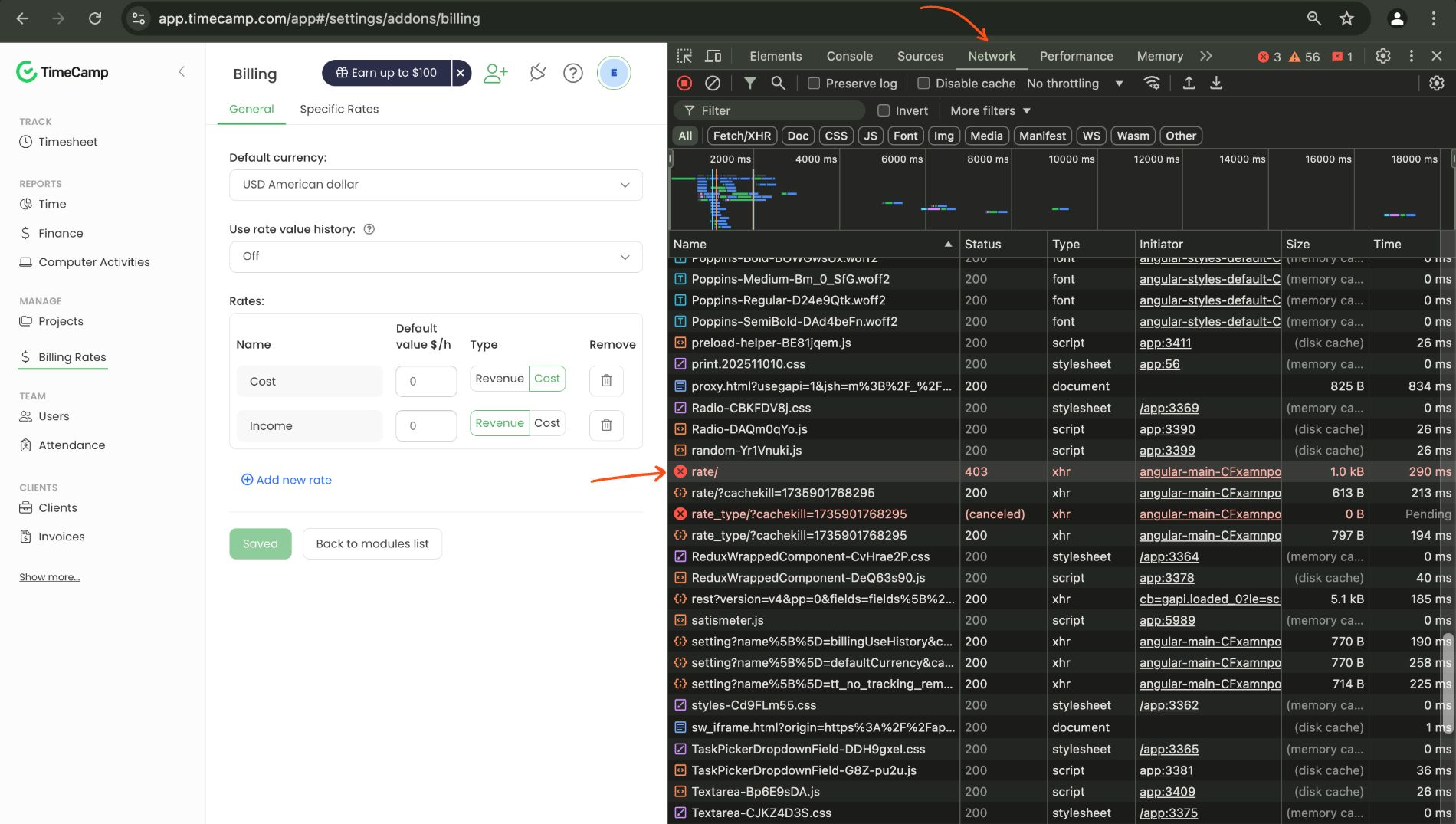This screenshot has height=824, width=1456.
Task: Enable the Preserve log checkbox
Action: [x=814, y=84]
